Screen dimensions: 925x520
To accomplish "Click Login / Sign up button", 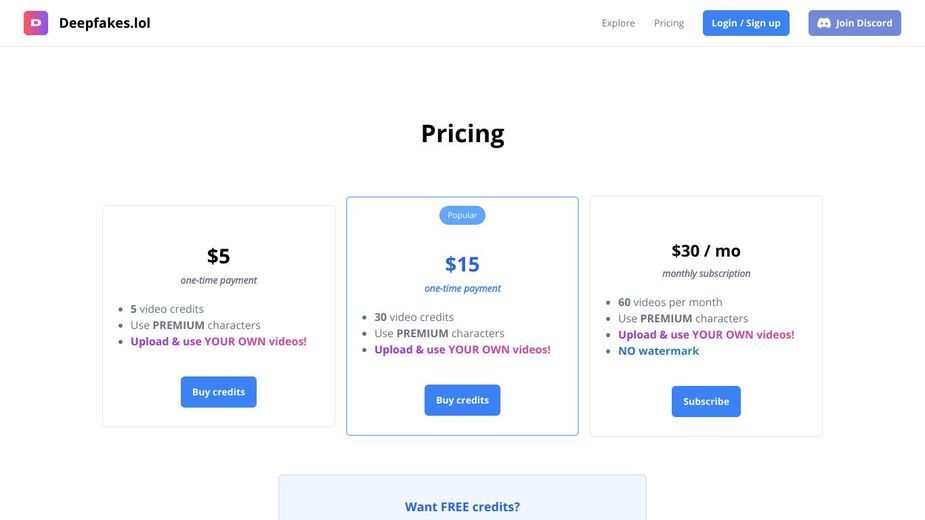I will pyautogui.click(x=746, y=23).
